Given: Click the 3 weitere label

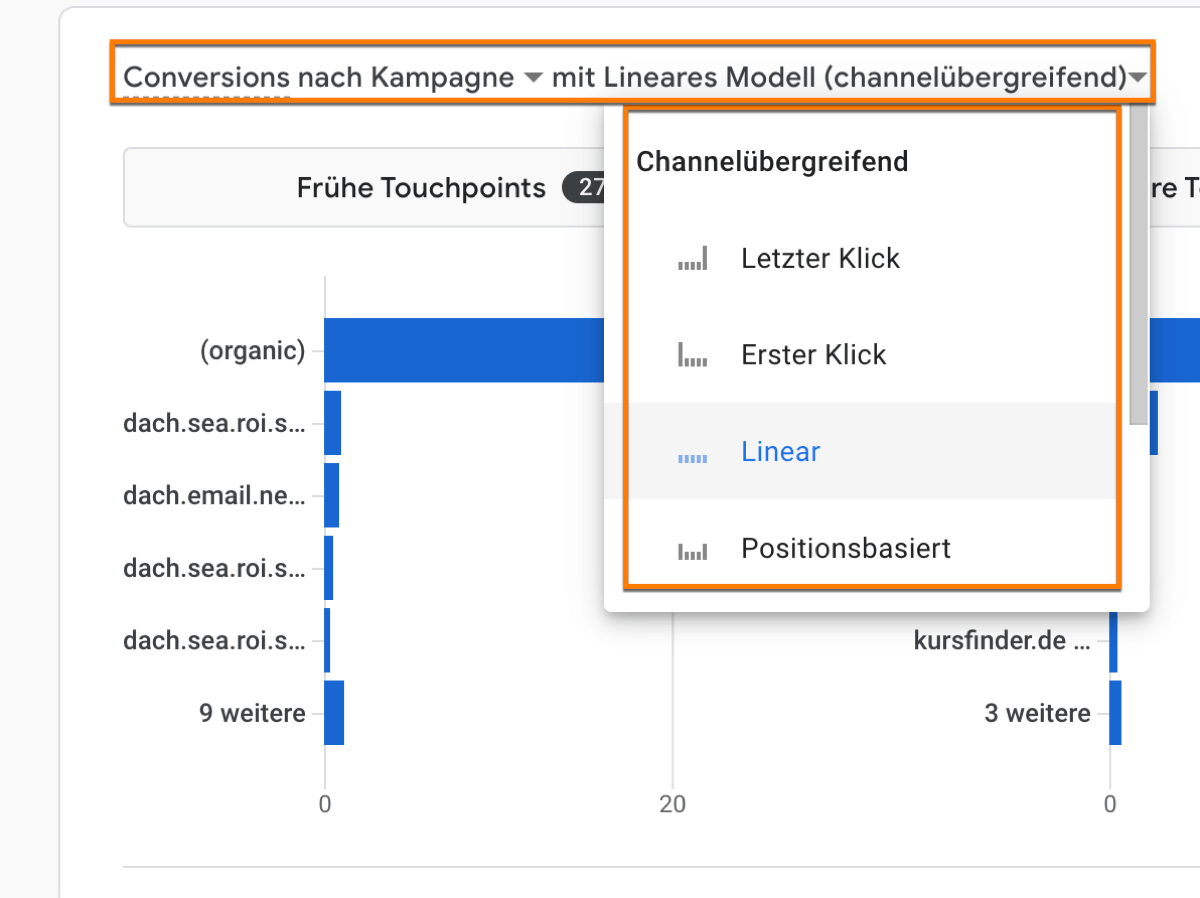Looking at the screenshot, I should pos(1036,713).
